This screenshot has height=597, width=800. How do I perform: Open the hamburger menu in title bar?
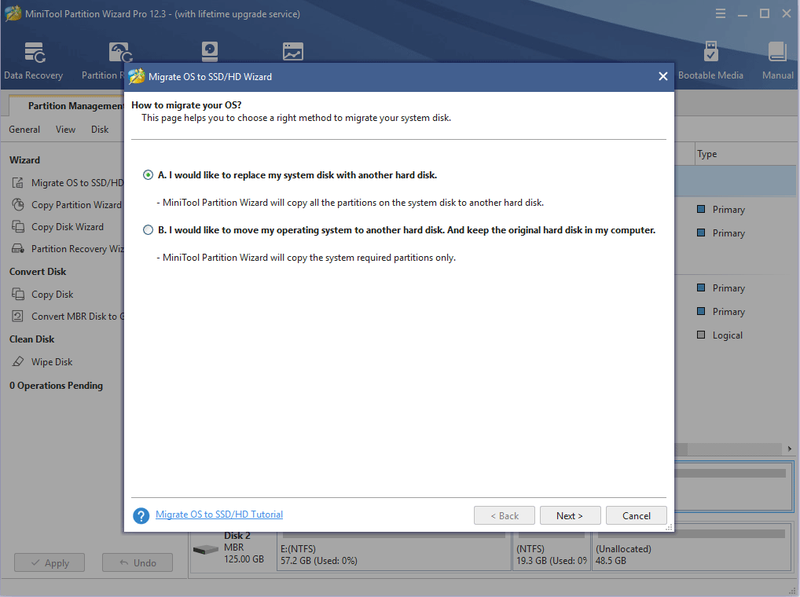tap(720, 14)
